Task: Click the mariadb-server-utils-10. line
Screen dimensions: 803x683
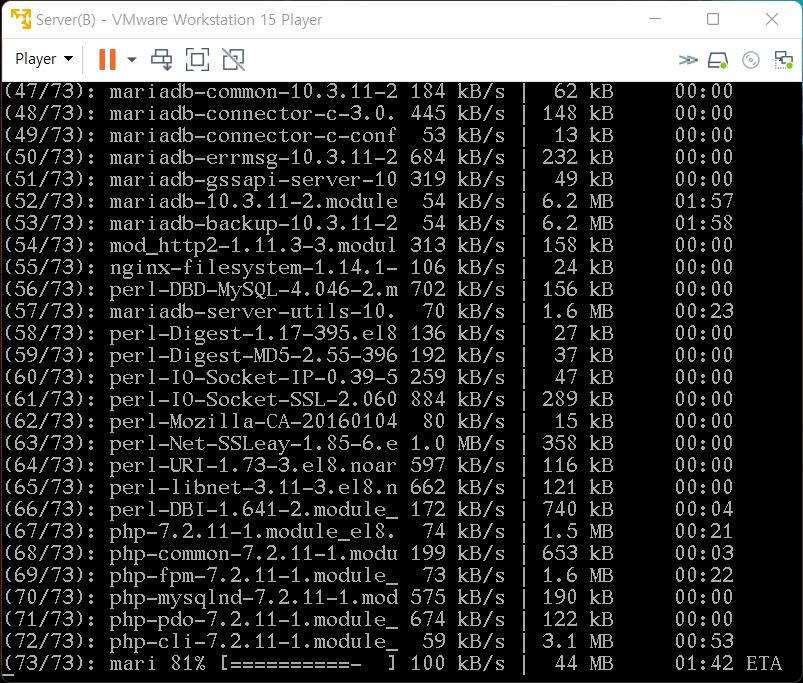Action: click(x=369, y=311)
